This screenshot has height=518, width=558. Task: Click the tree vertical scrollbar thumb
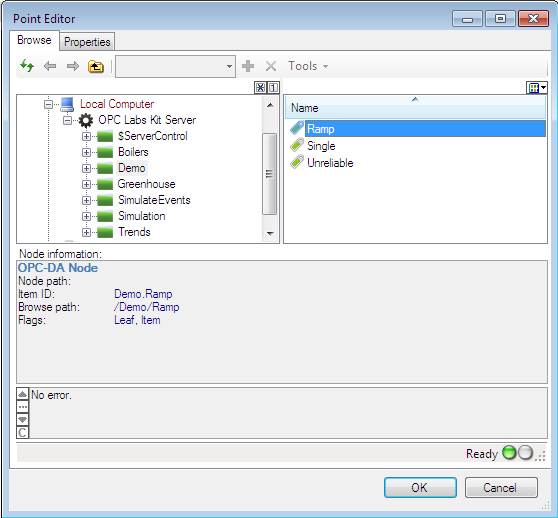[269, 174]
